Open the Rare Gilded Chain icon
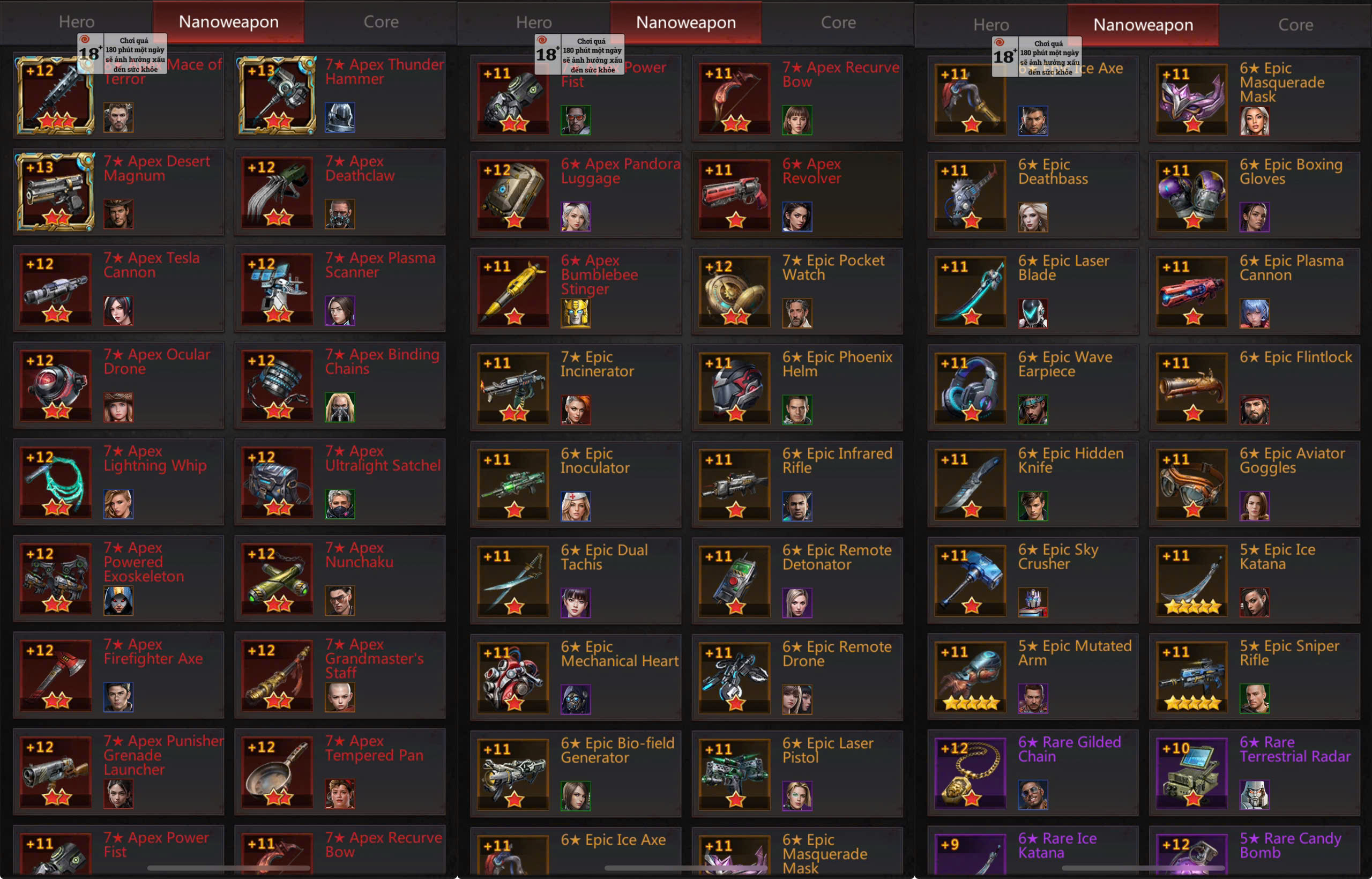The height and width of the screenshot is (879, 1372). click(971, 773)
